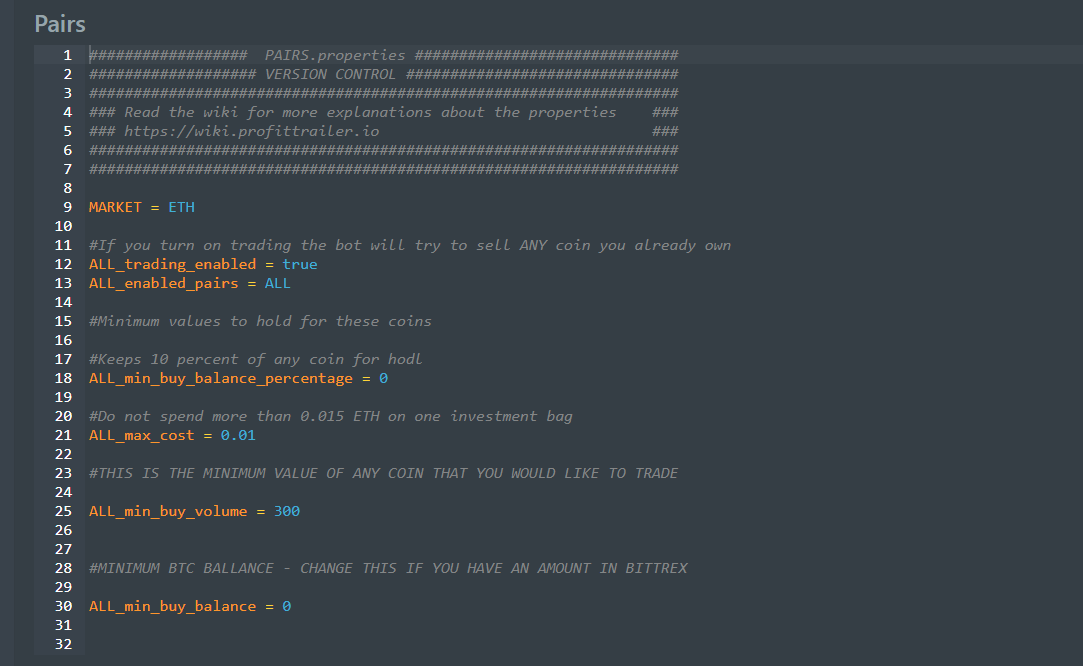The width and height of the screenshot is (1083, 666).
Task: Click the ALL value of ALL_enabled_pairs
Action: pyautogui.click(x=277, y=283)
